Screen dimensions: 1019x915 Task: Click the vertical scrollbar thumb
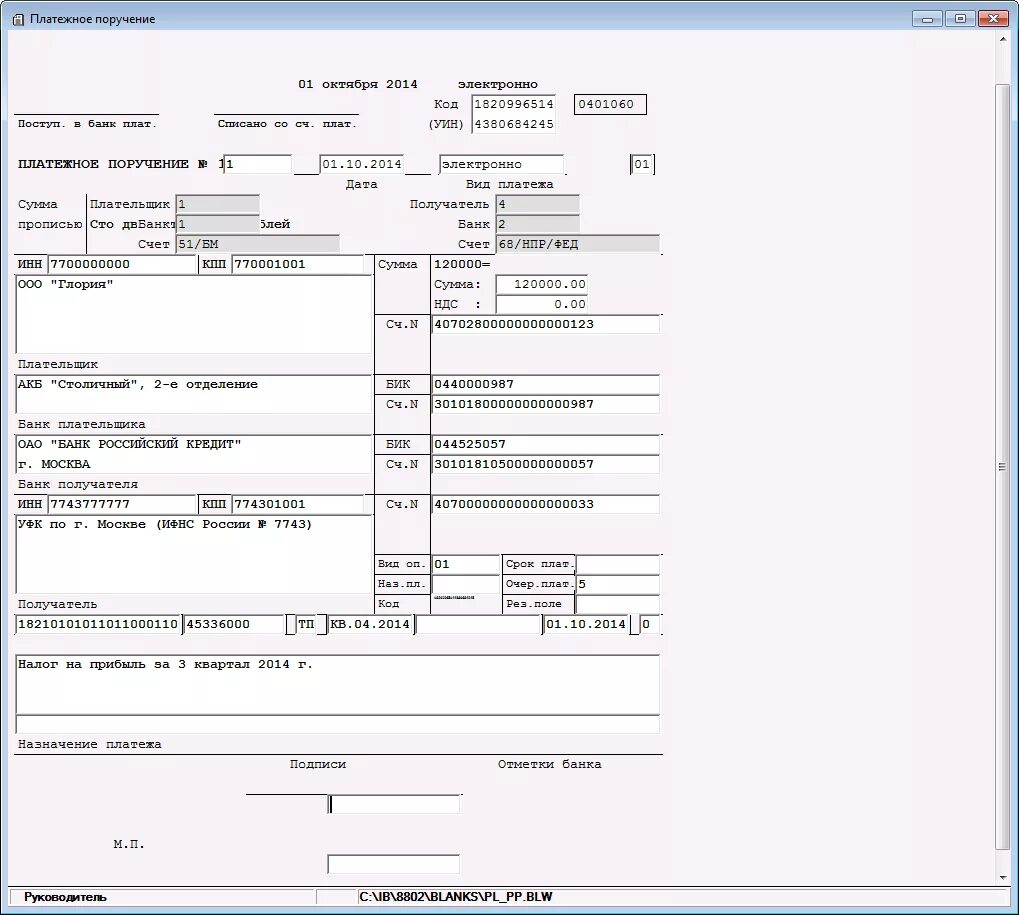point(1003,466)
